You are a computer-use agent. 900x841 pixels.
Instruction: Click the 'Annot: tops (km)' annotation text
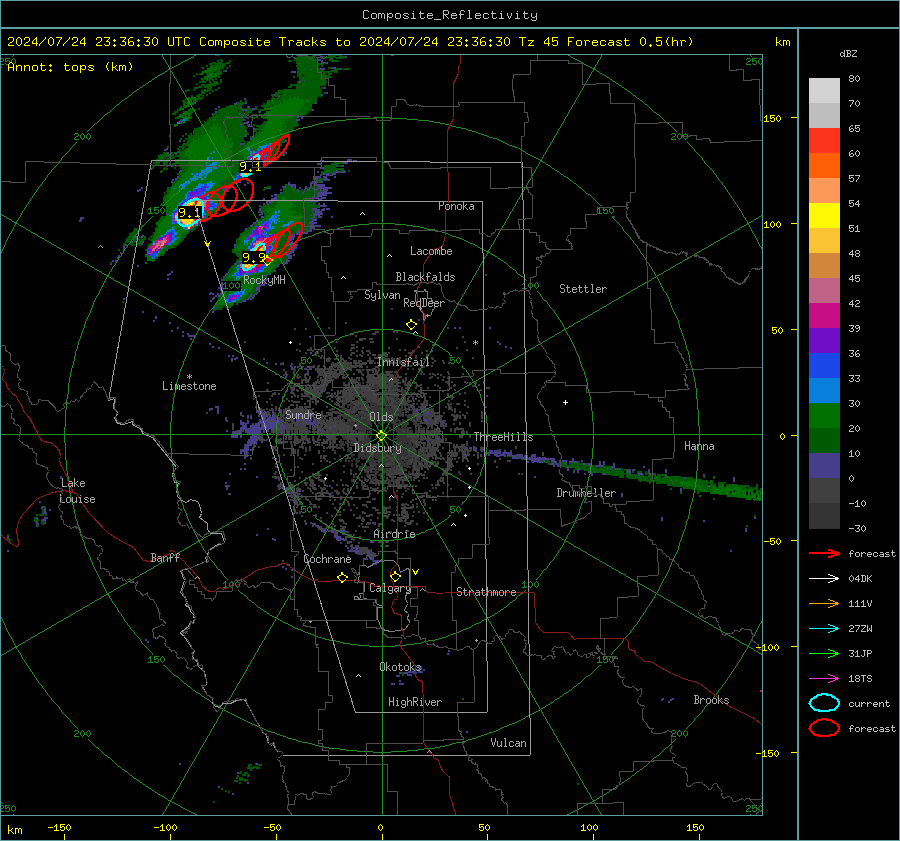coord(70,67)
